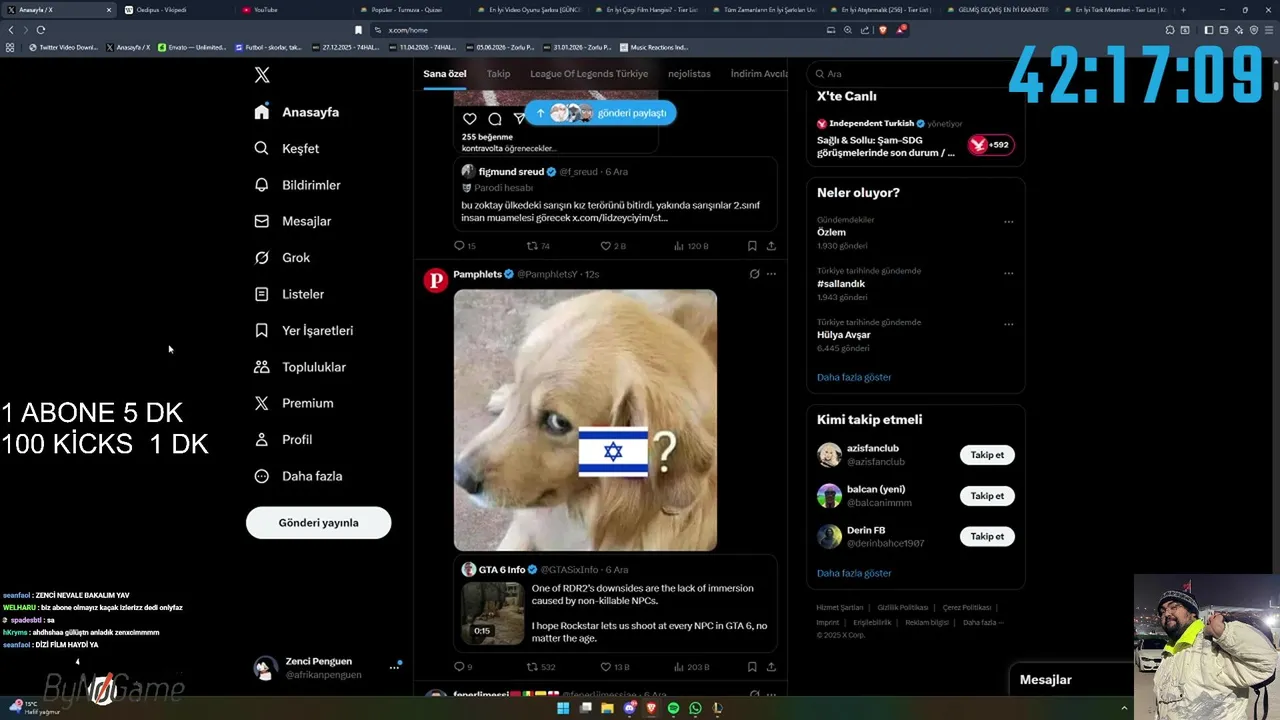1280x720 pixels.
Task: Click the Ara search field
Action: (915, 74)
